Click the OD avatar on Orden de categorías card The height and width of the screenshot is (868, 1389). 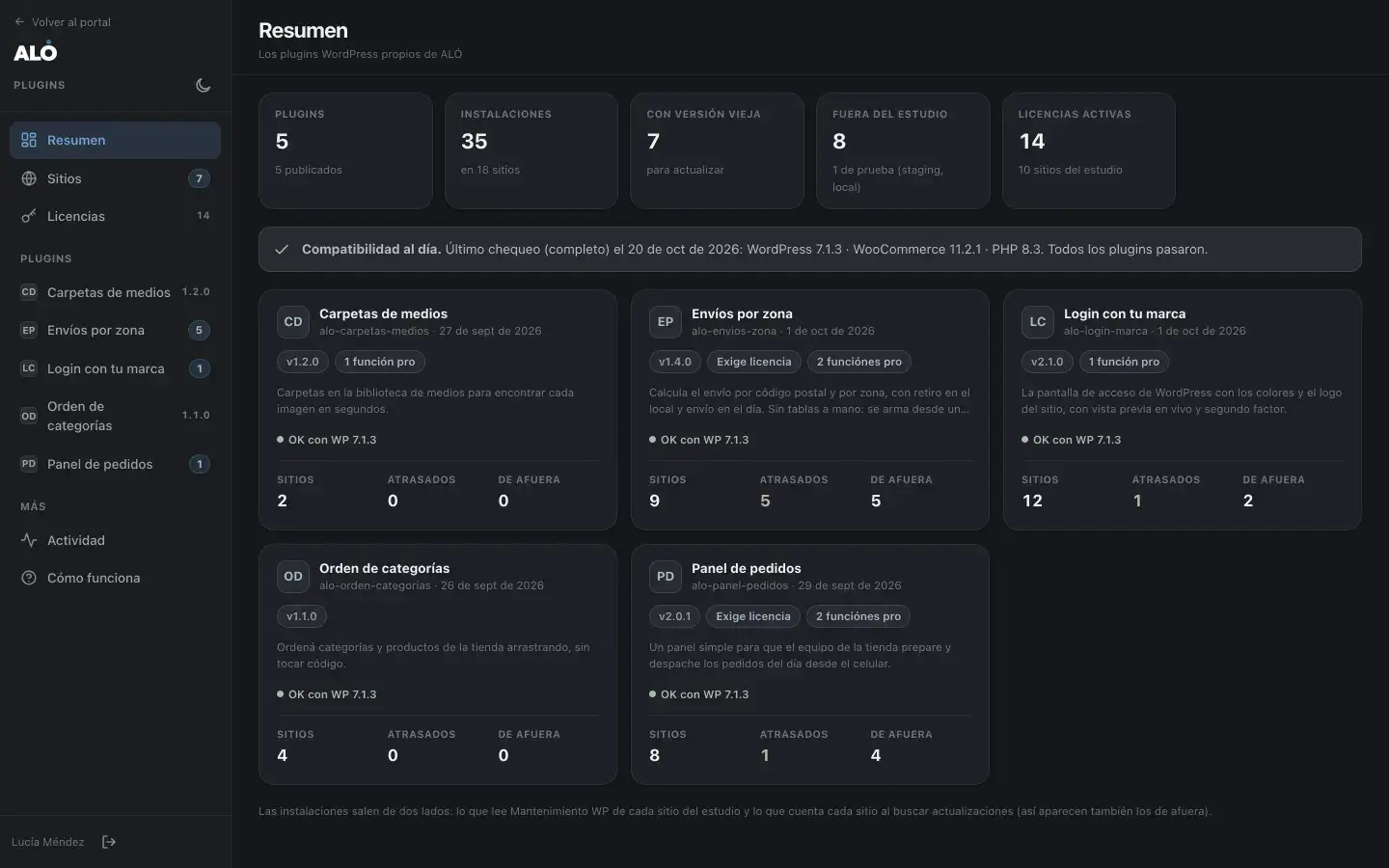coord(293,577)
